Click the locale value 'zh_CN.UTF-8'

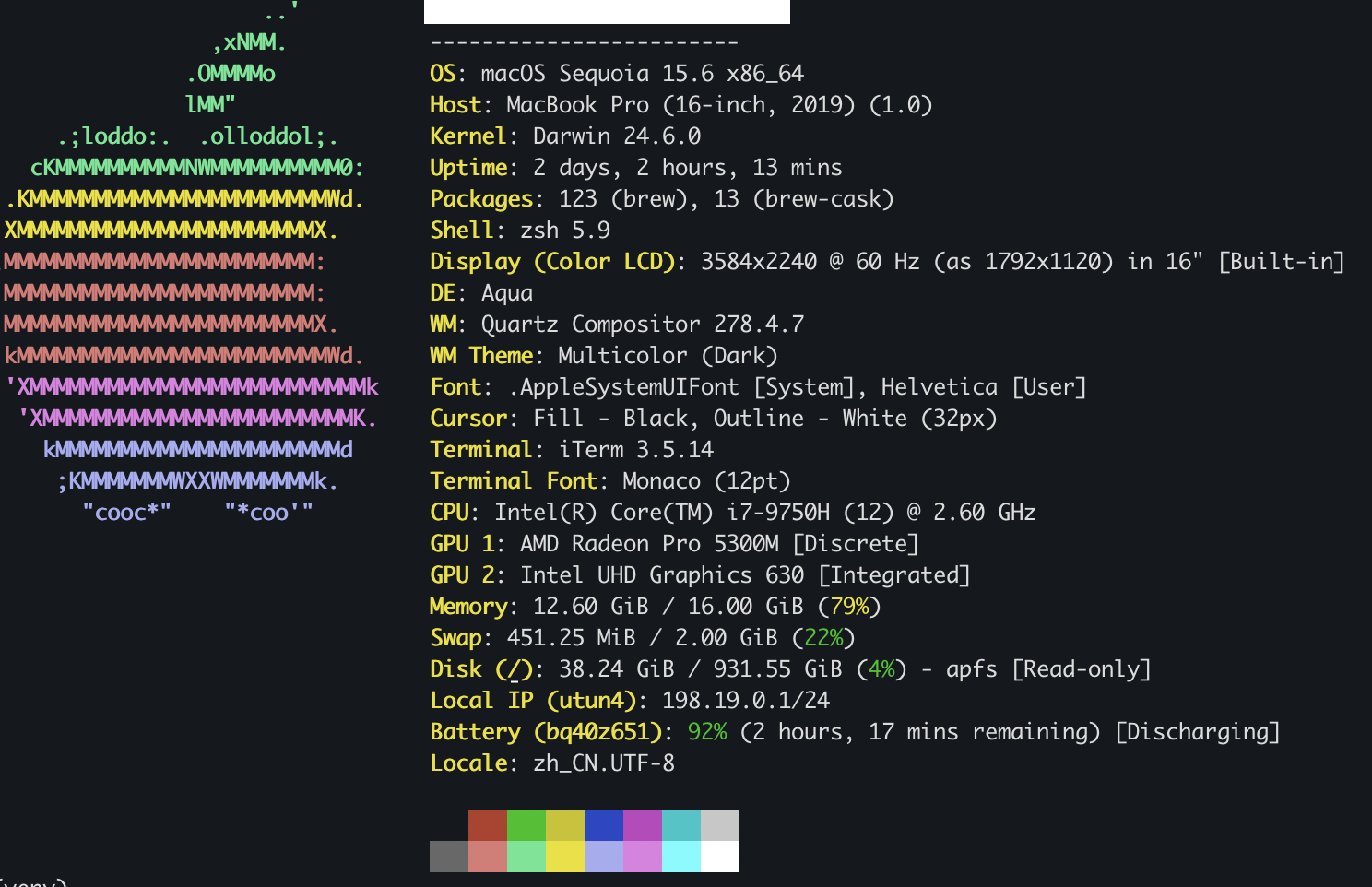pos(604,763)
